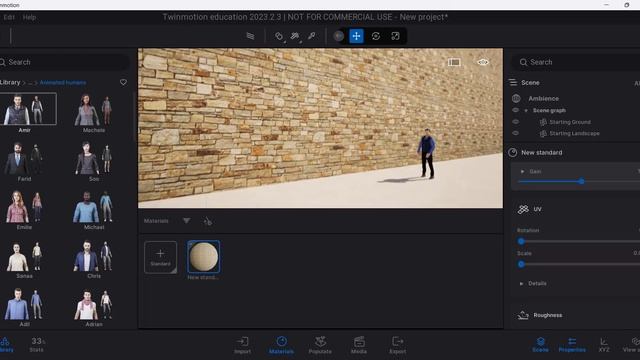Screen dimensions: 640x360
Task: Click the right panel search magnifier icon
Action: tap(523, 62)
